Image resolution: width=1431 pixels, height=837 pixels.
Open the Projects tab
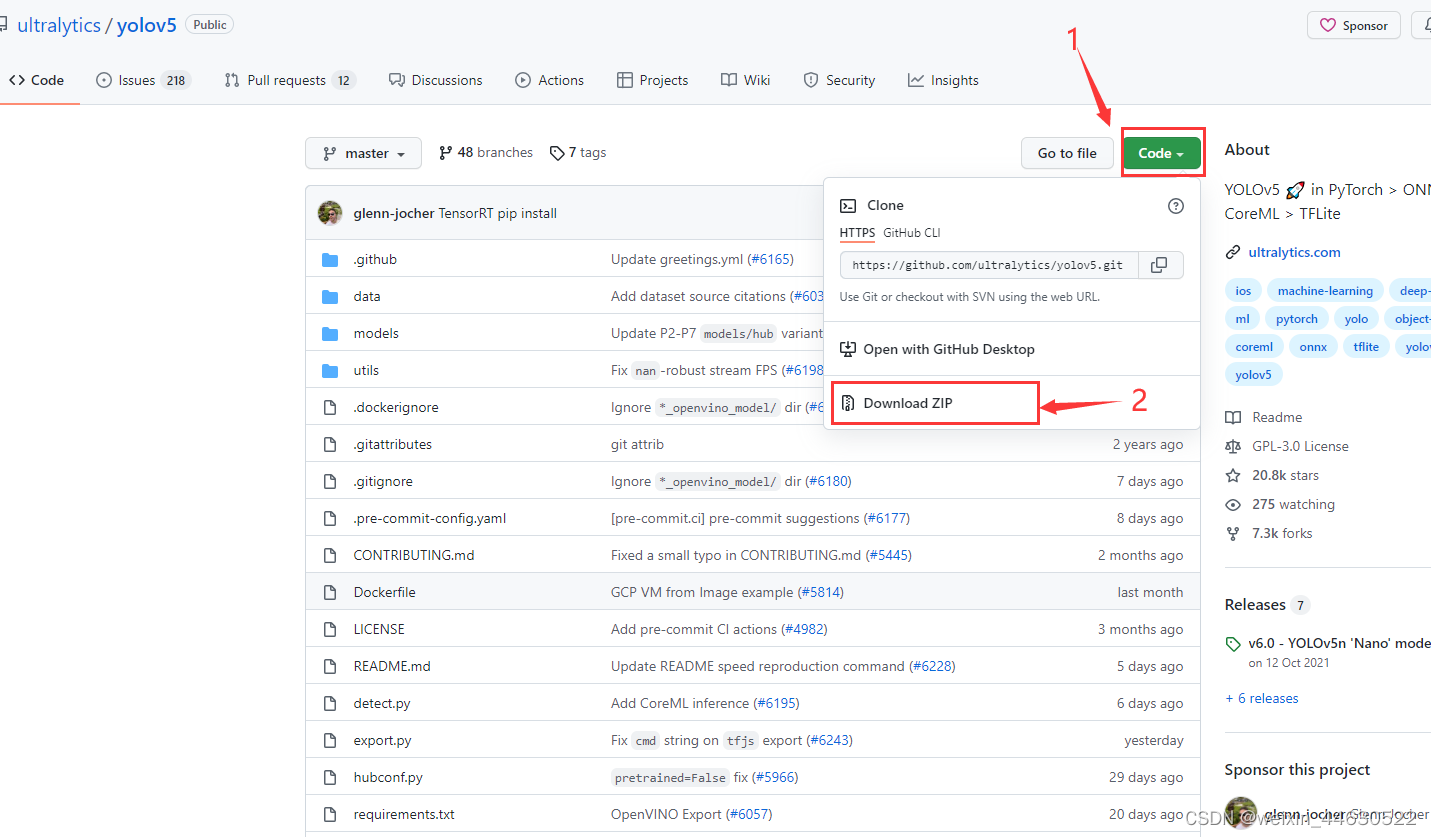653,80
